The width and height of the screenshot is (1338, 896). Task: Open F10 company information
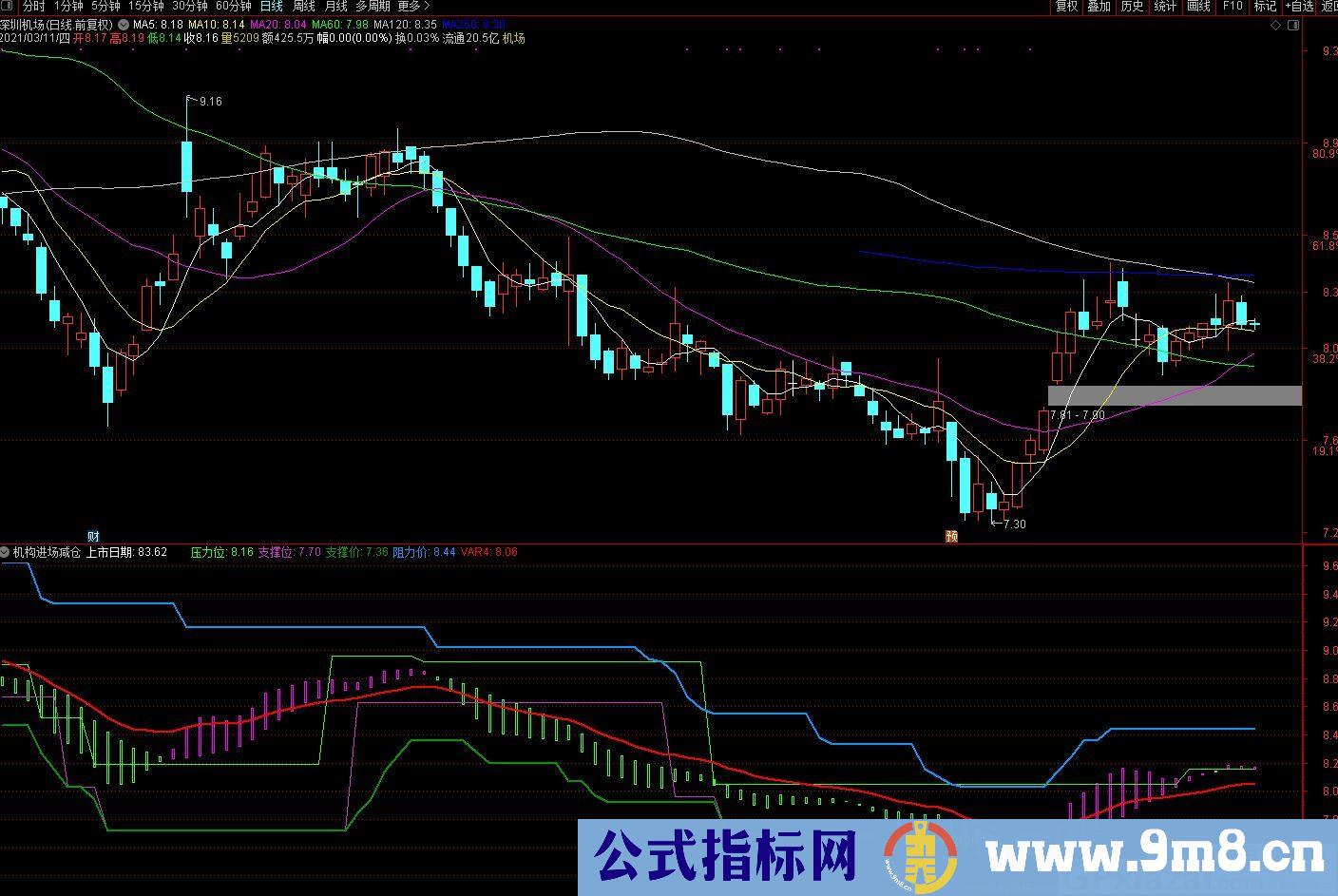coord(1233,6)
